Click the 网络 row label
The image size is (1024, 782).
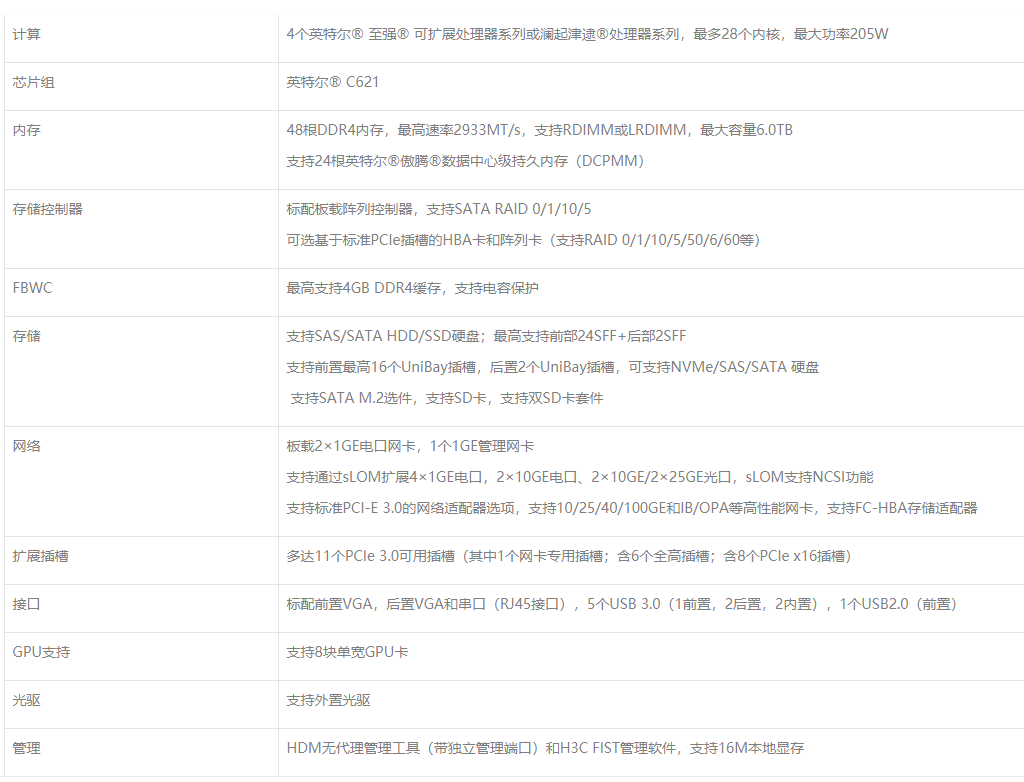click(27, 446)
